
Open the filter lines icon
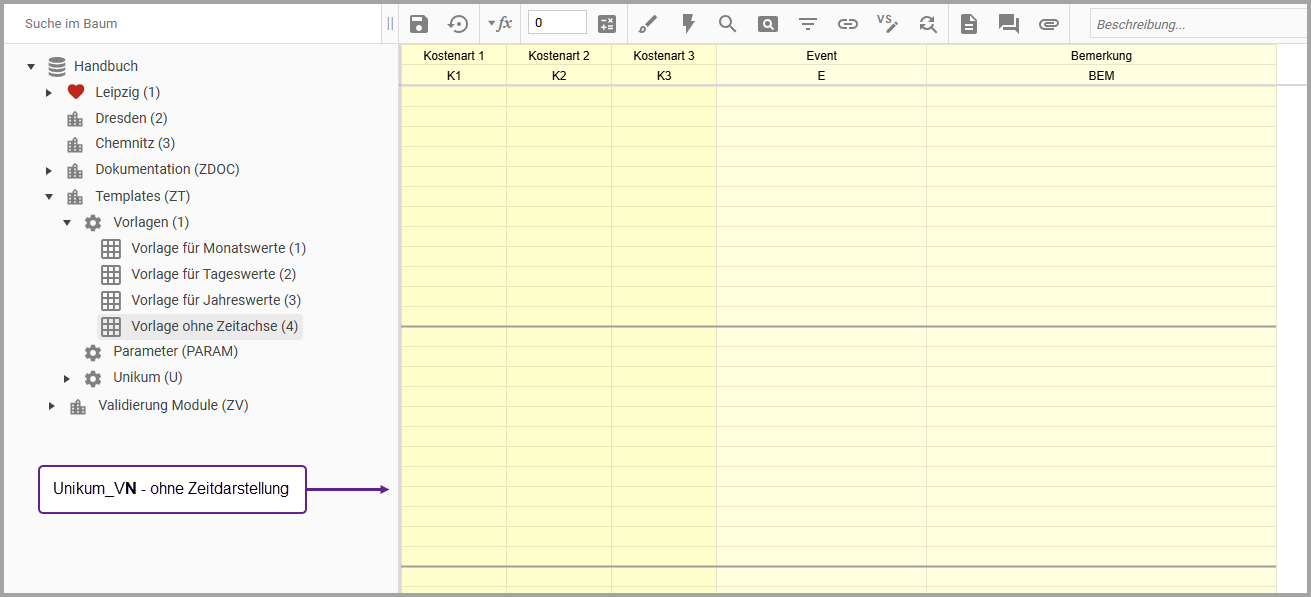click(807, 24)
